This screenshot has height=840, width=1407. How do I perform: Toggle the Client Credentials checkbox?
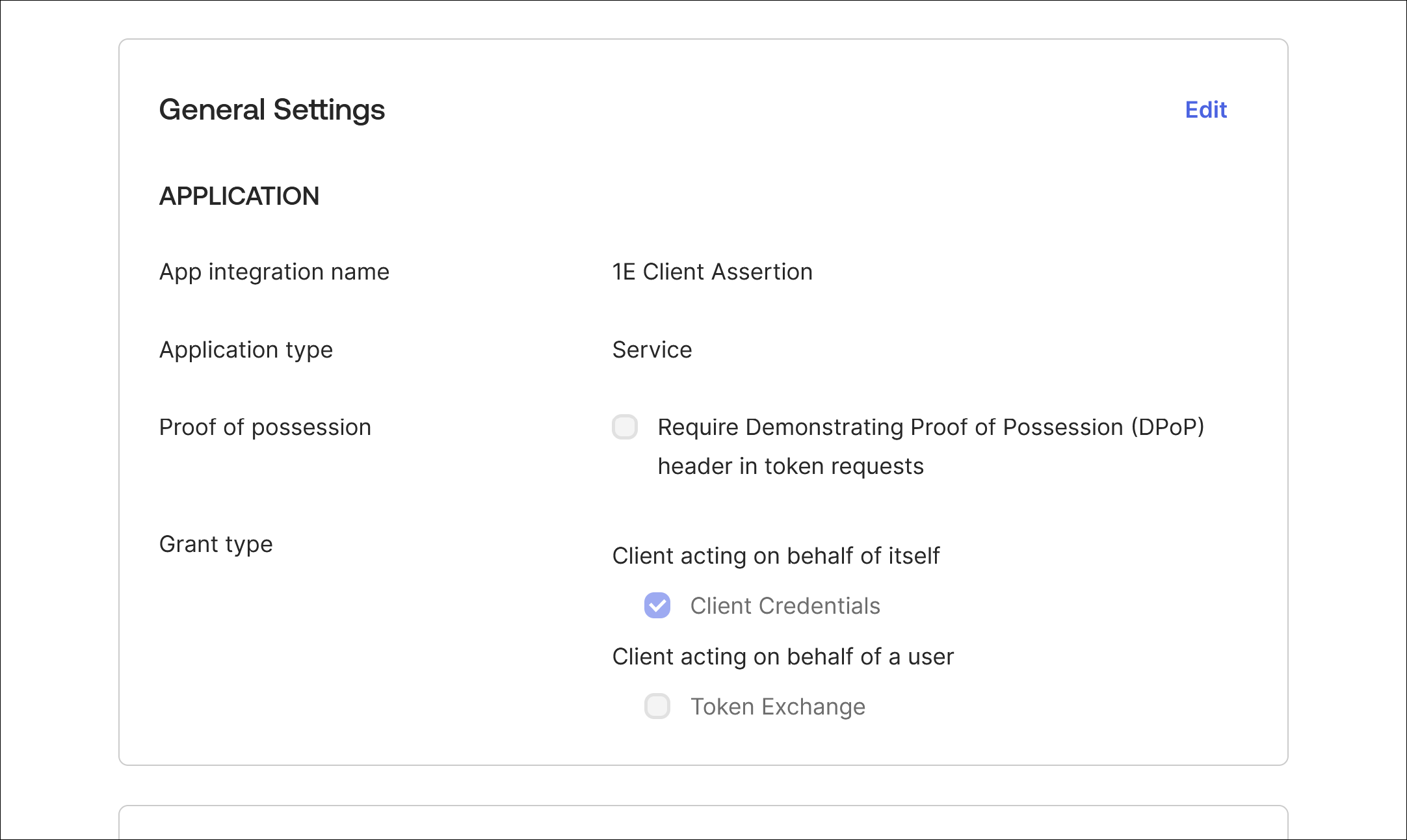point(657,605)
